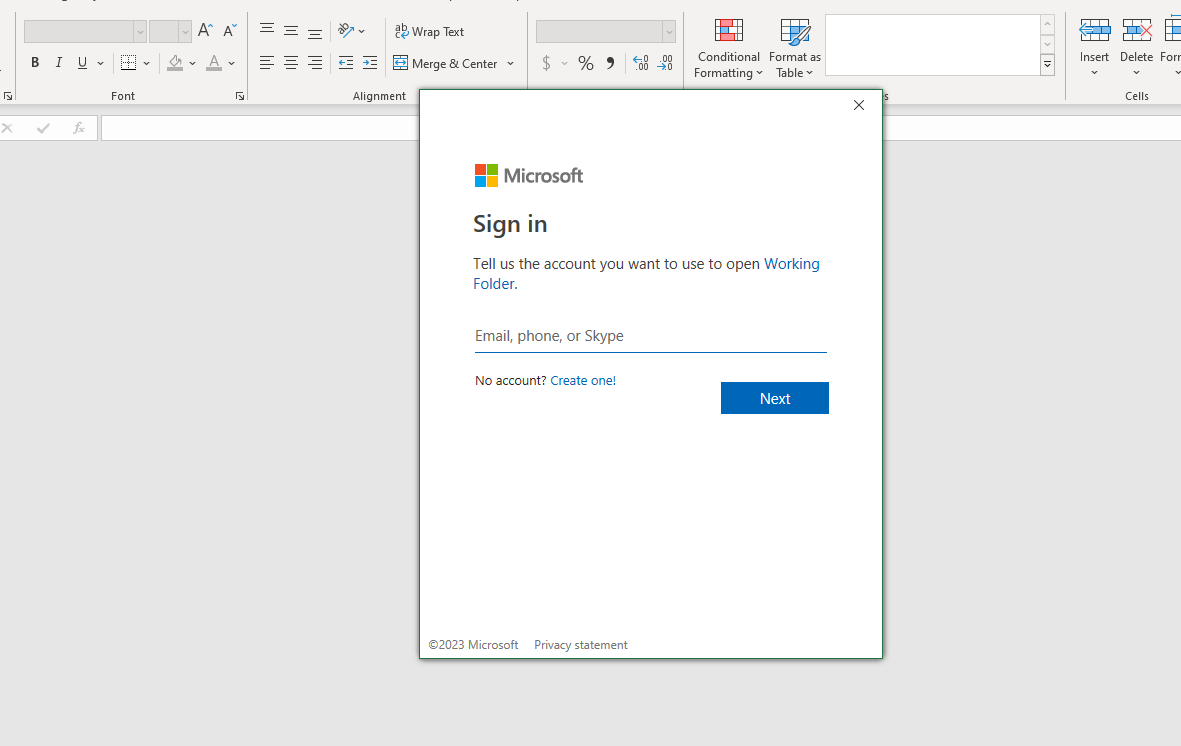The height and width of the screenshot is (746, 1181).
Task: Focus the Email, phone, or Skype field
Action: point(651,336)
